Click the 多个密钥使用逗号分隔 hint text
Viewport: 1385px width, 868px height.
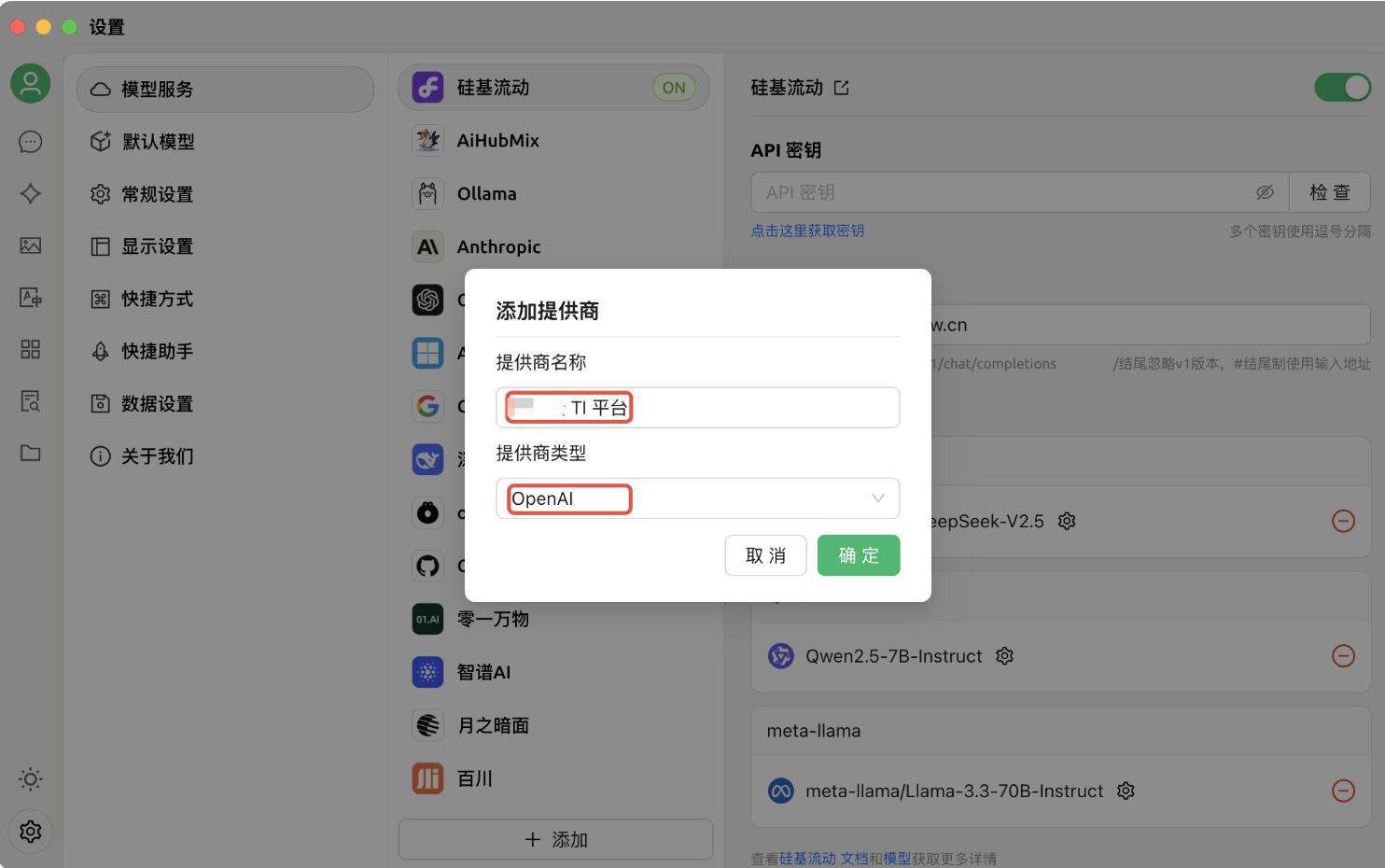1300,231
